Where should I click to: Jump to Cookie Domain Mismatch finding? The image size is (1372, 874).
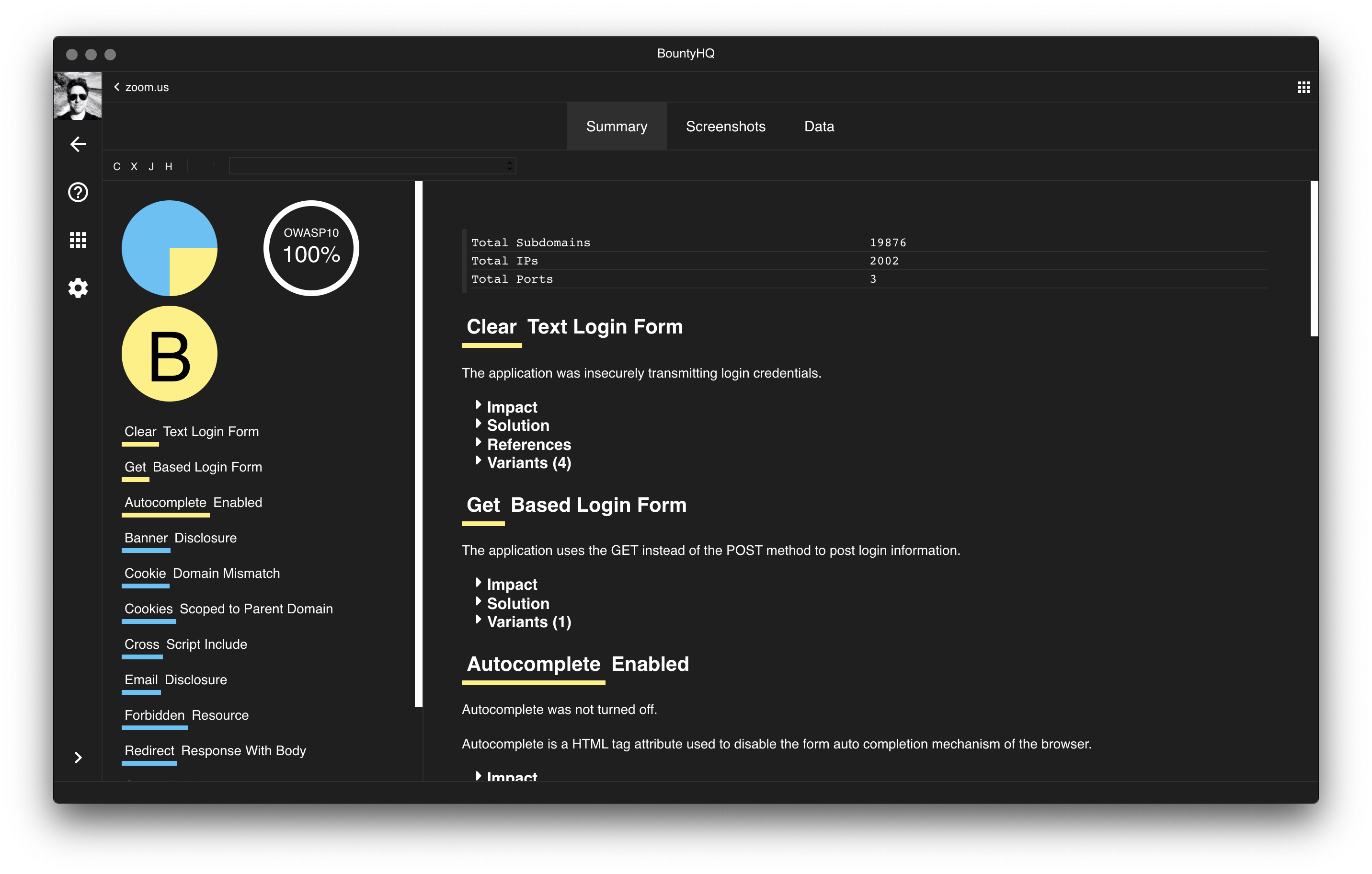pos(202,573)
